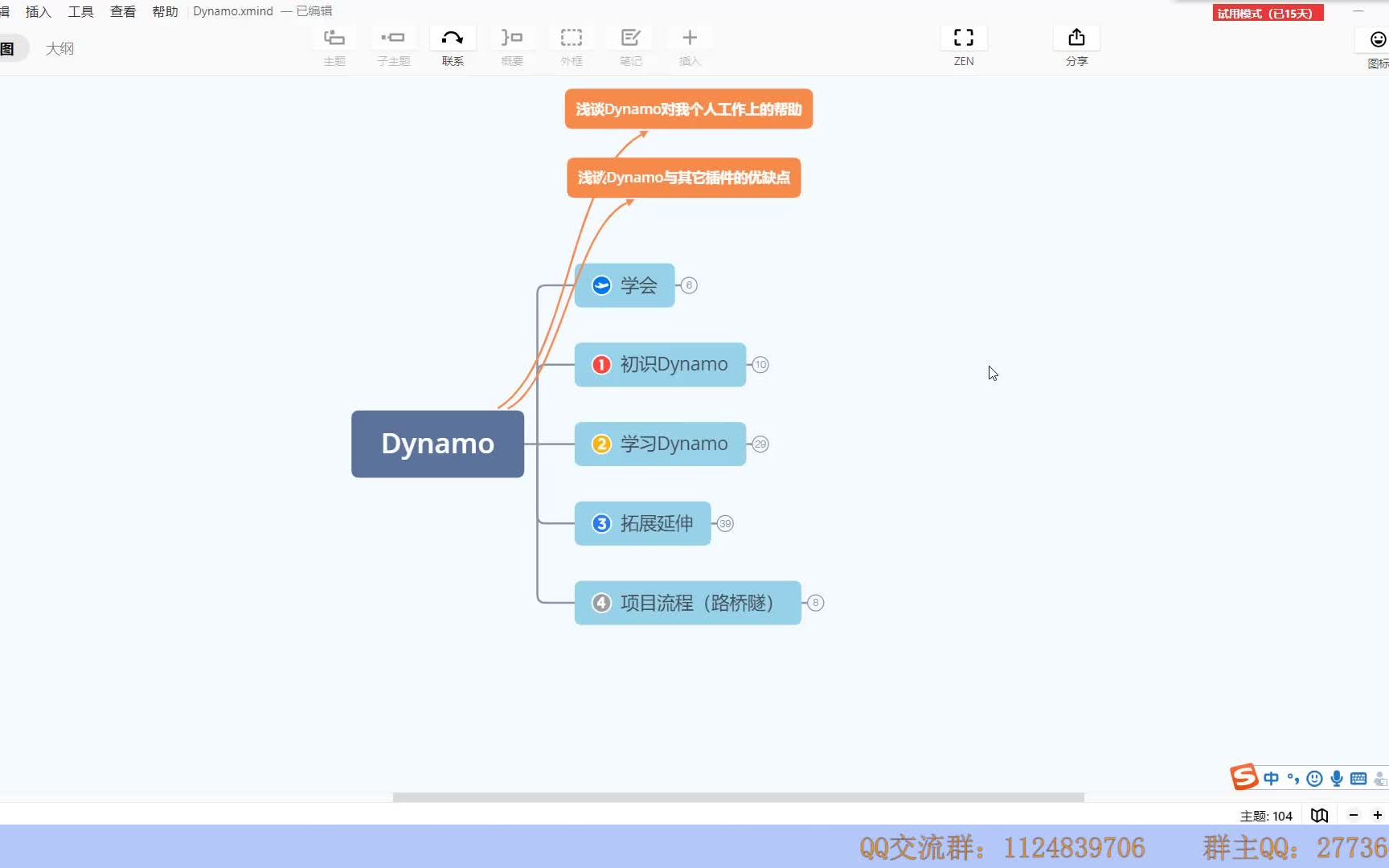1389x868 pixels.
Task: Open the emoji icon panel button
Action: coord(1378,39)
